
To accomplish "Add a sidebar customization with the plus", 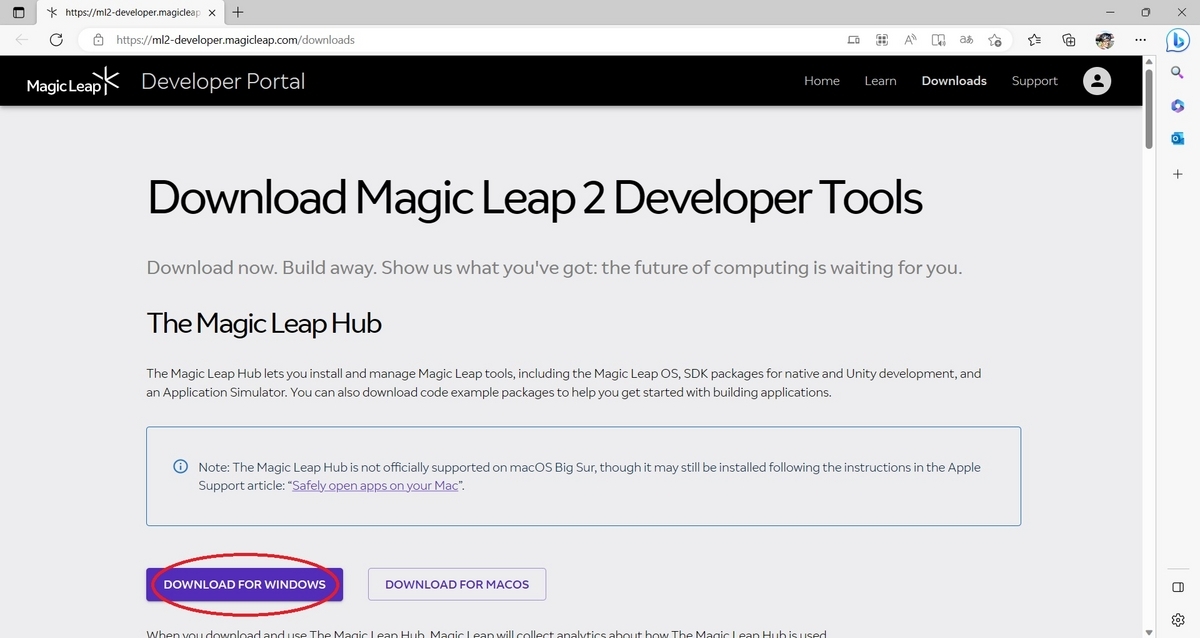I will [1177, 171].
